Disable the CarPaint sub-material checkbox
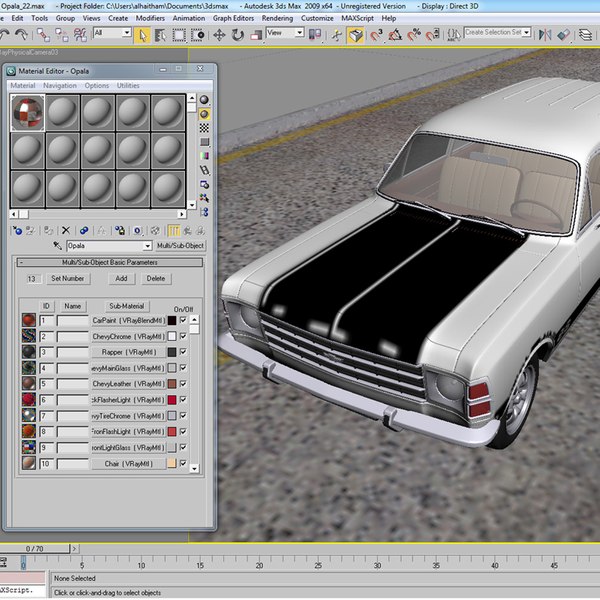The width and height of the screenshot is (600, 600). 182,321
